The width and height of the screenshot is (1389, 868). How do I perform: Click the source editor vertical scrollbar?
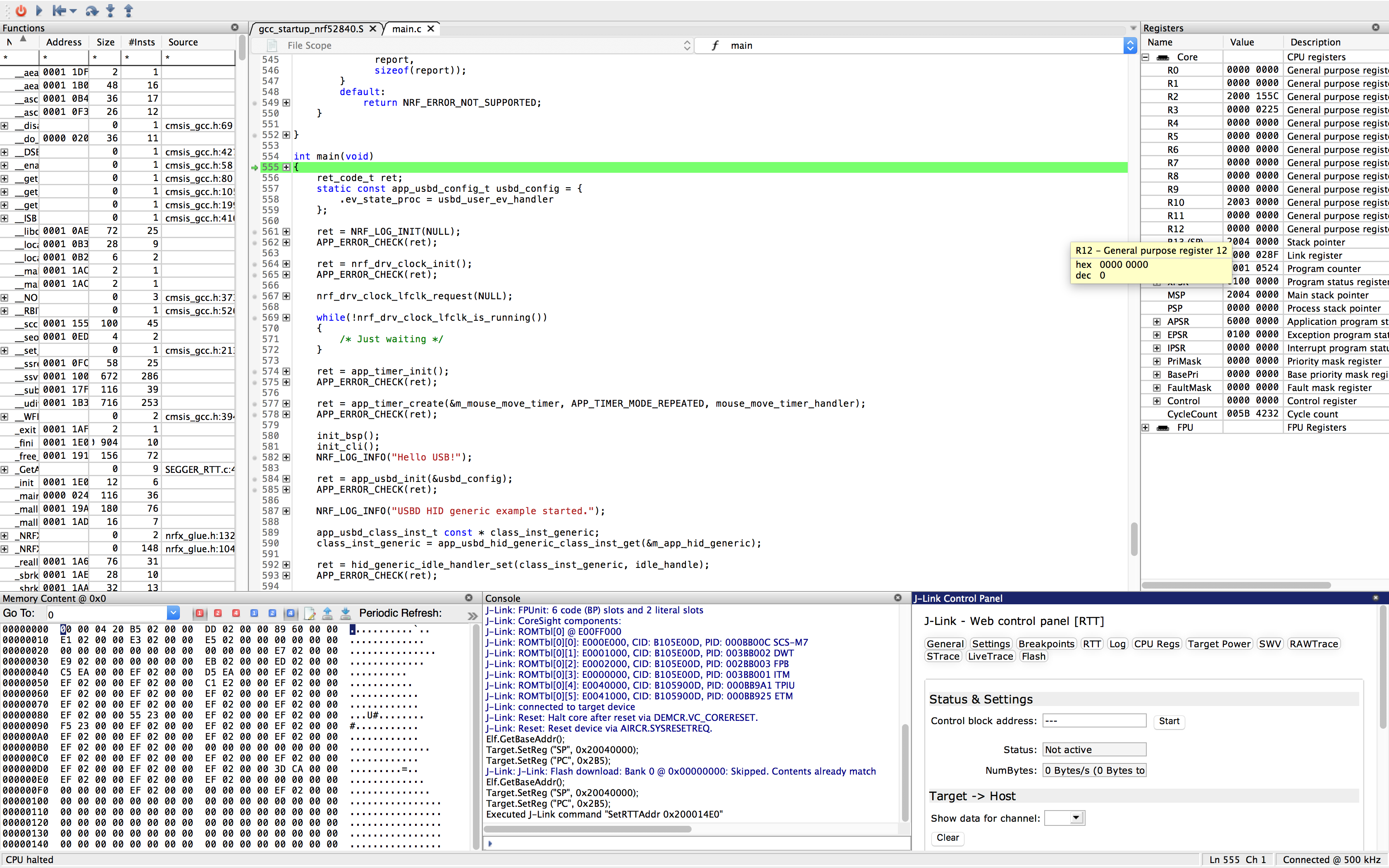coord(1134,539)
